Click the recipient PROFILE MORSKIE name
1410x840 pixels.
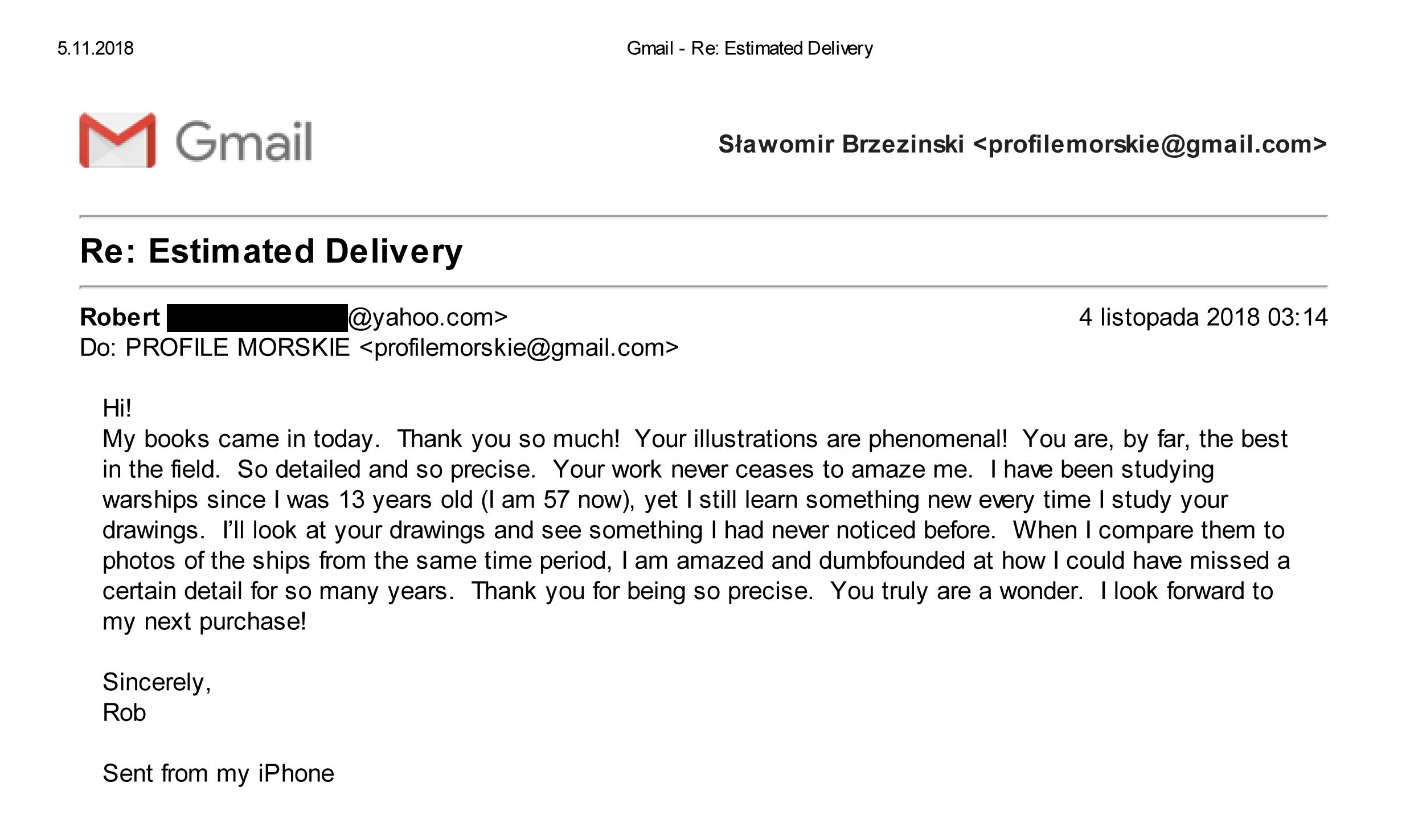[237, 347]
